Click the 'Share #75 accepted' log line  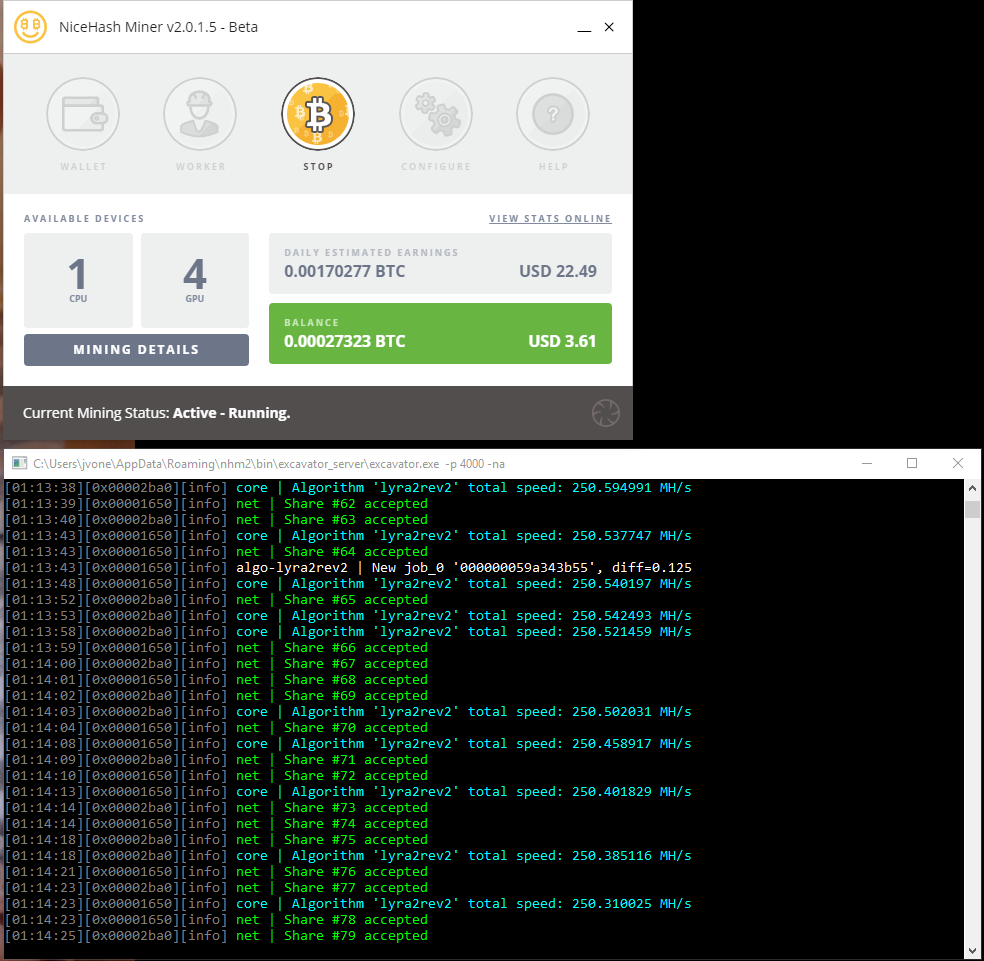(x=217, y=839)
